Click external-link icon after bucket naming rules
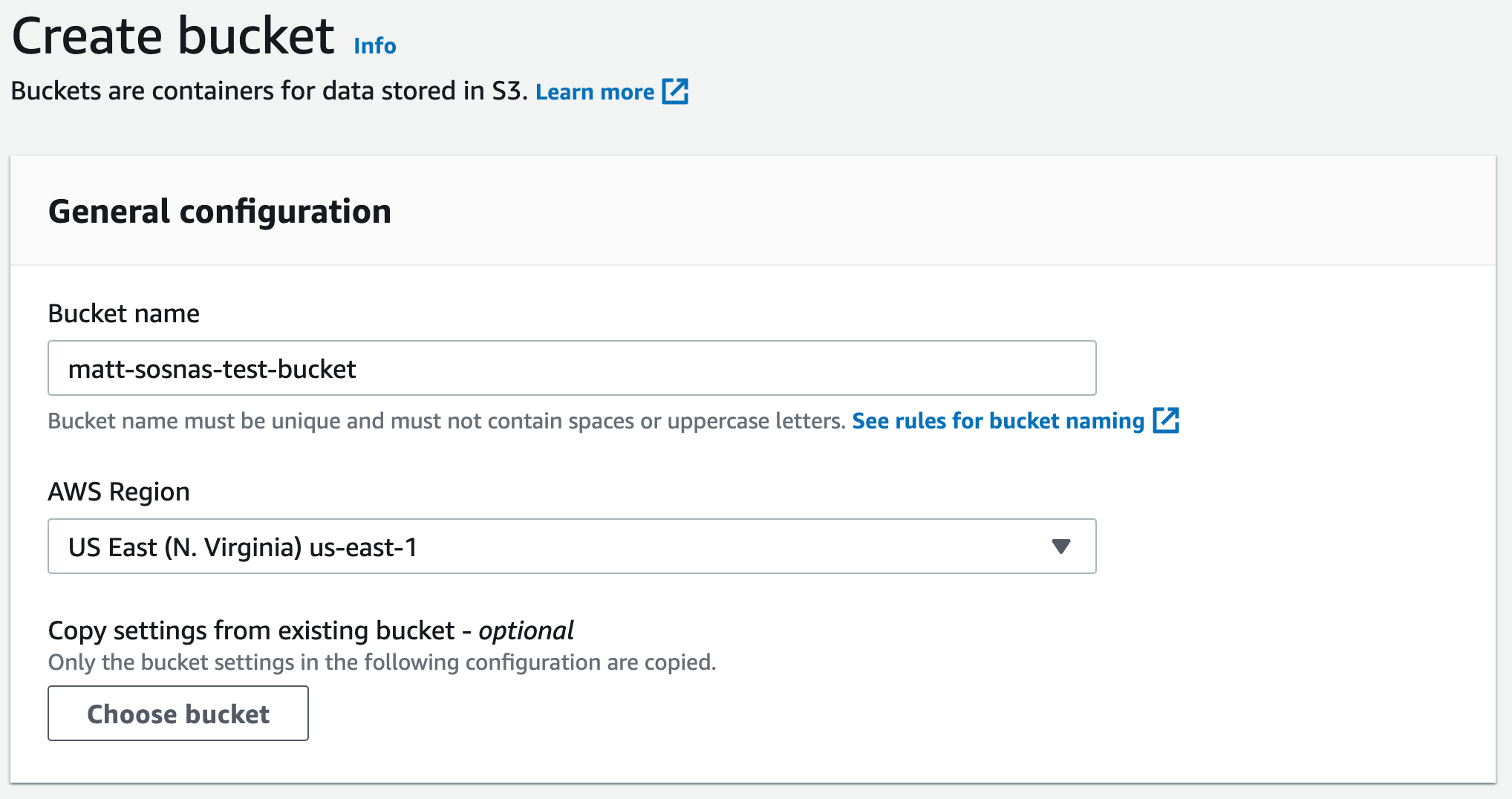This screenshot has width=1512, height=799. pos(1166,420)
